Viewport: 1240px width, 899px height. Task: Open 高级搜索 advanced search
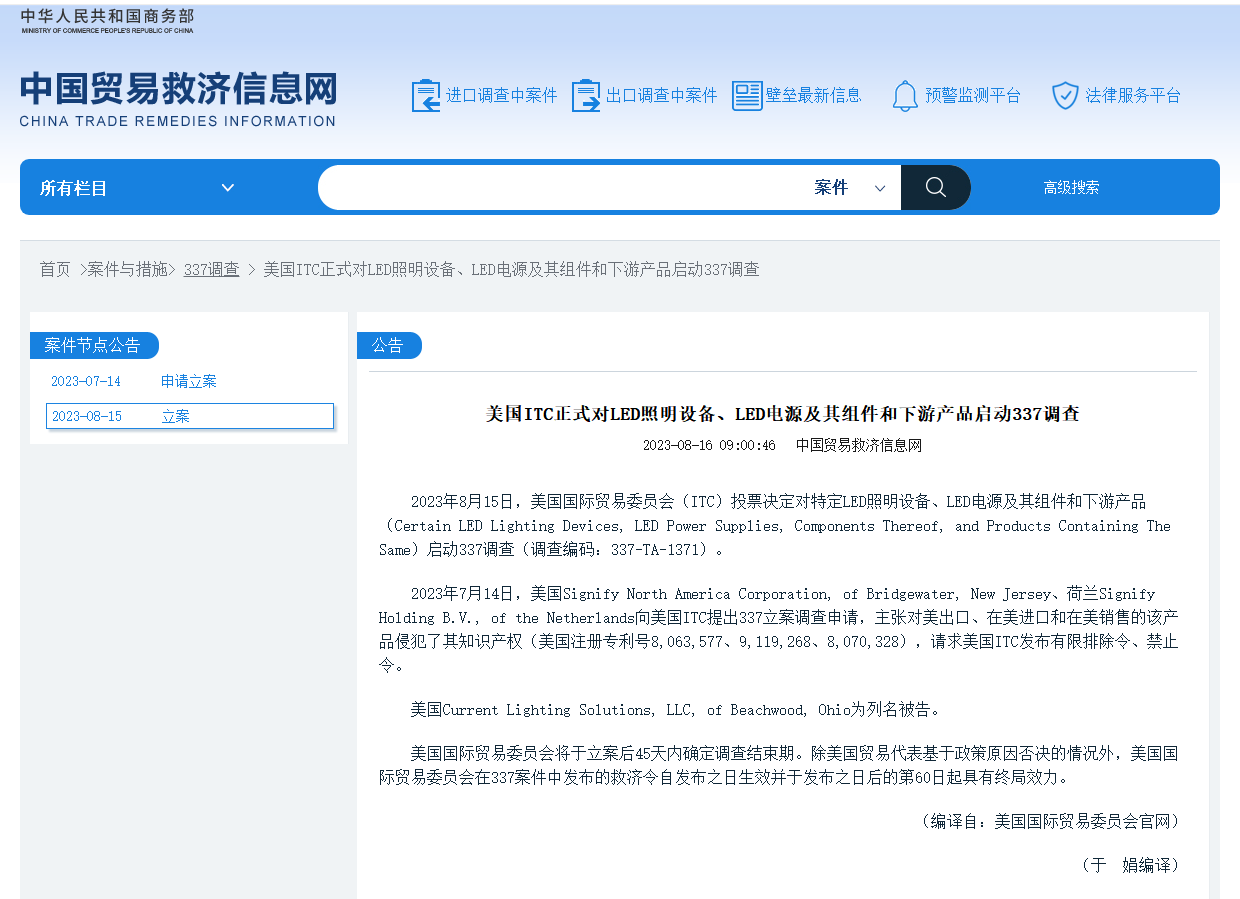click(x=1071, y=188)
